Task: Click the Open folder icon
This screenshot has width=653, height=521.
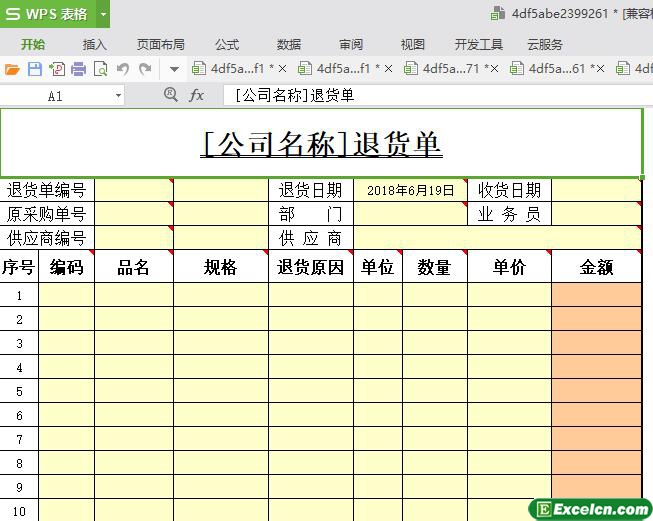Action: [12, 69]
